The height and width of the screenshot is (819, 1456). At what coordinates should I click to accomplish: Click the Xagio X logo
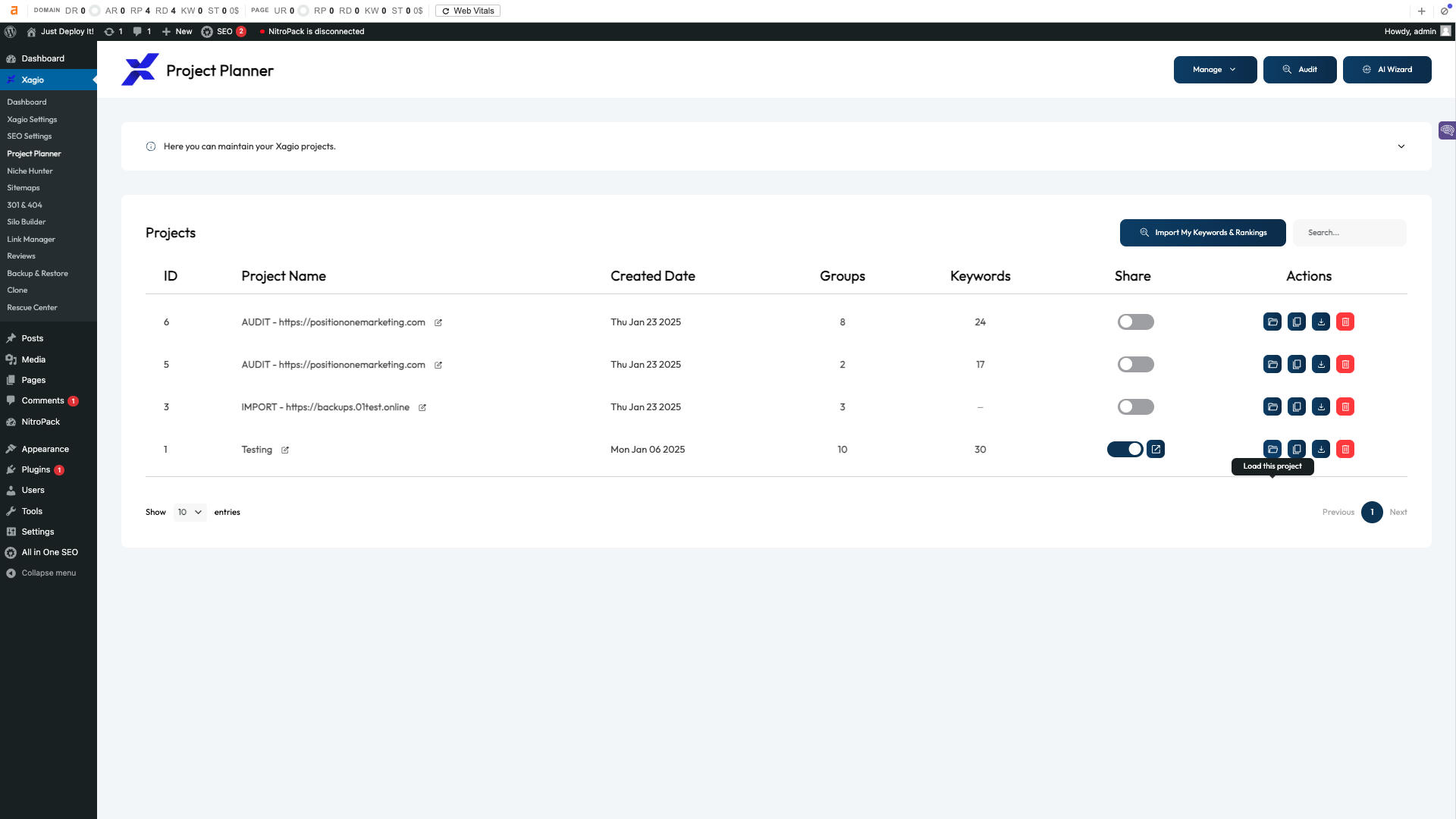[x=140, y=70]
